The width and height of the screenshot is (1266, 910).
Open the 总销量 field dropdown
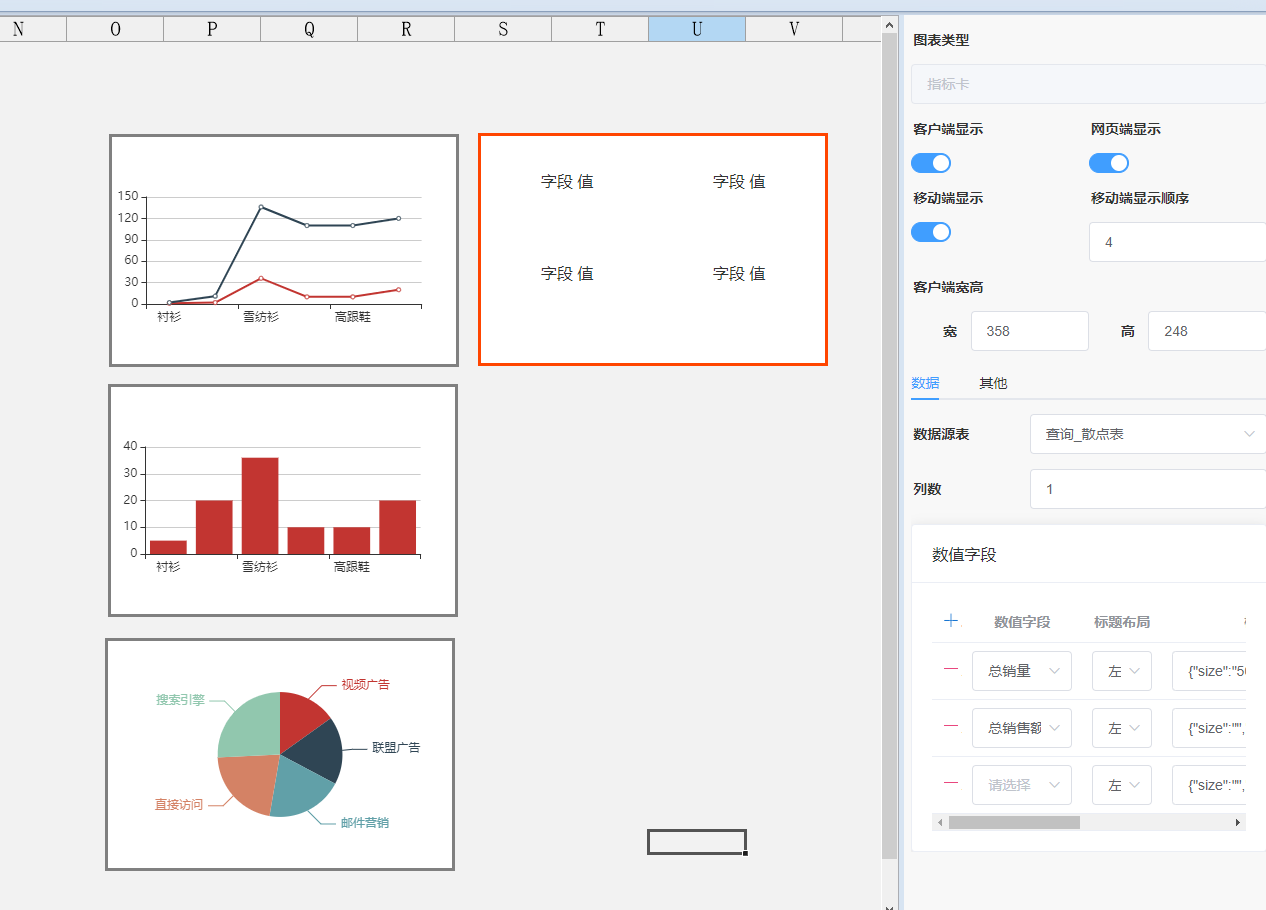click(1021, 671)
